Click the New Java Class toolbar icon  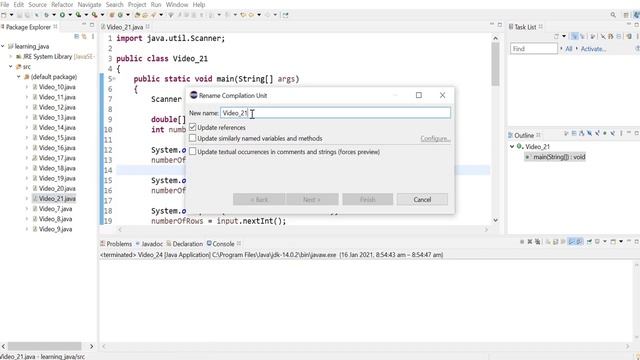[120, 15]
